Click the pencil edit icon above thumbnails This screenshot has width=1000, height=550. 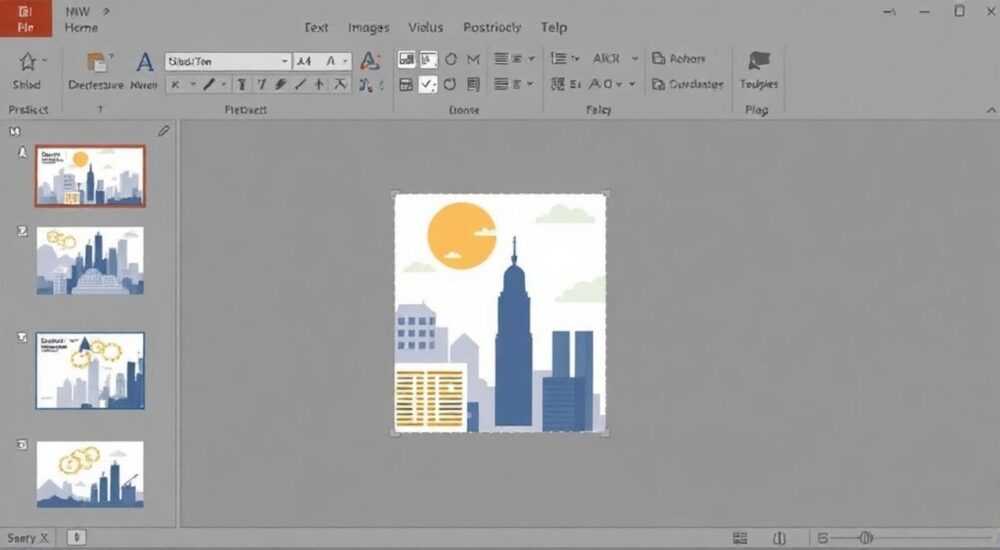(164, 131)
